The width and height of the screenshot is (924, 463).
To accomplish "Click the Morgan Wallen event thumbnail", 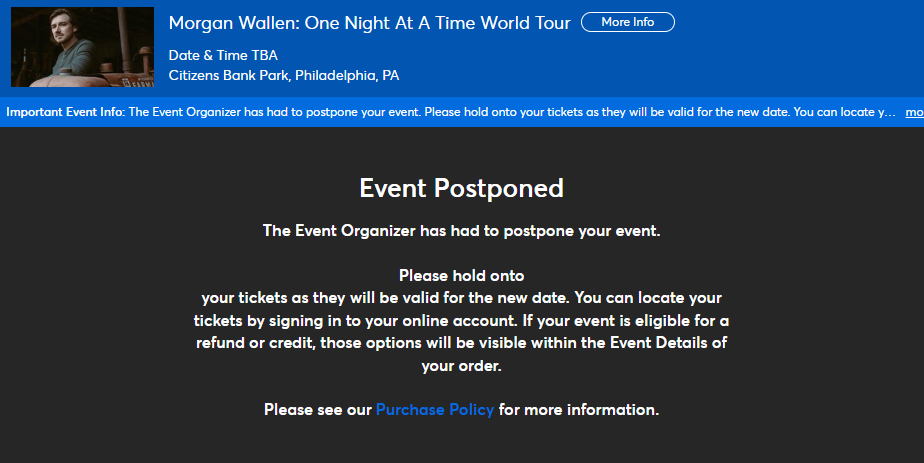I will (82, 47).
